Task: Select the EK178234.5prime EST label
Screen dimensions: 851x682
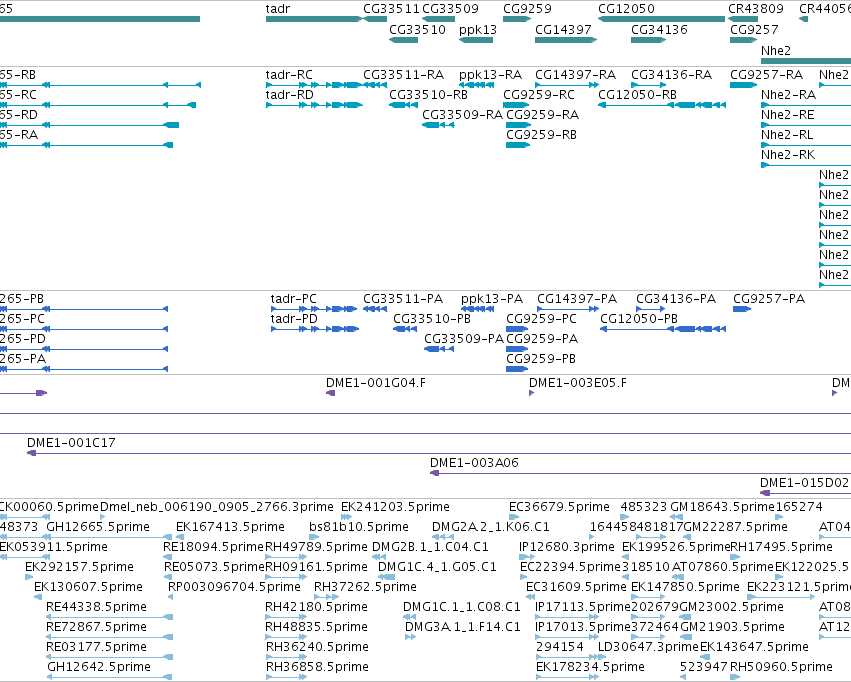Action: click(590, 667)
